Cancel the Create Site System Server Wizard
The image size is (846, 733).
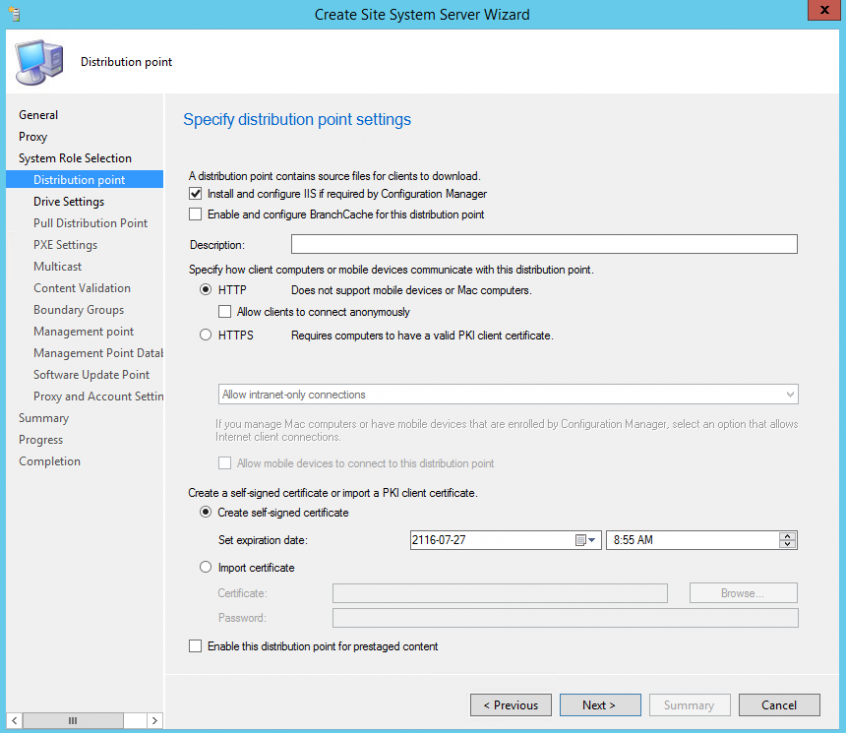[x=779, y=704]
